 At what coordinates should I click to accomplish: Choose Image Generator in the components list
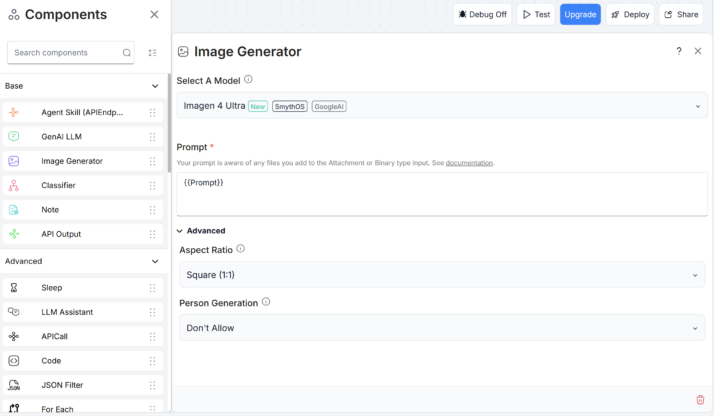[71, 161]
